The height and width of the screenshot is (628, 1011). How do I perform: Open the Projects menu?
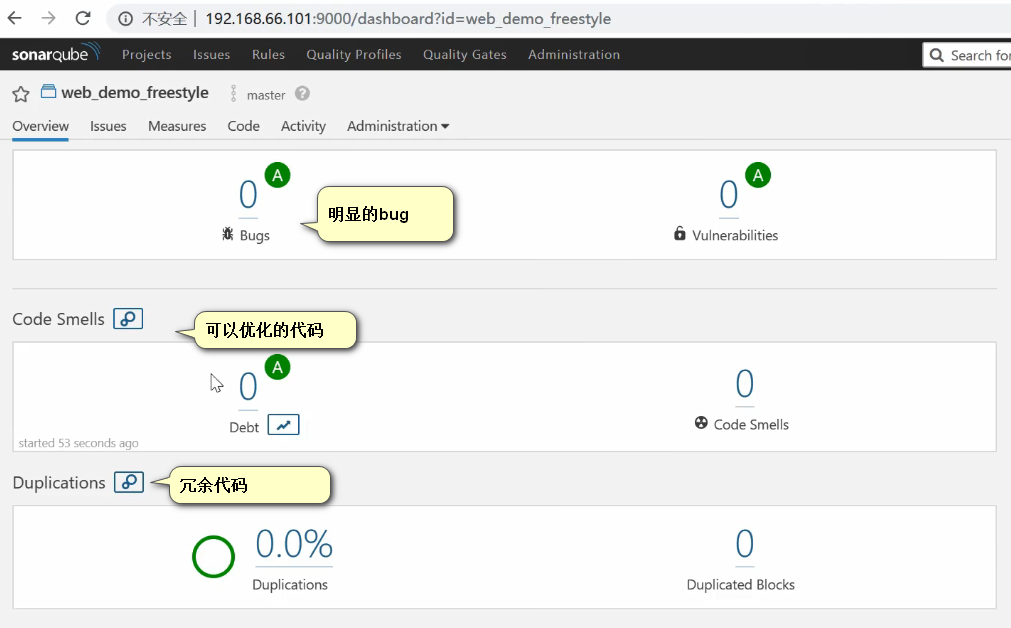146,55
